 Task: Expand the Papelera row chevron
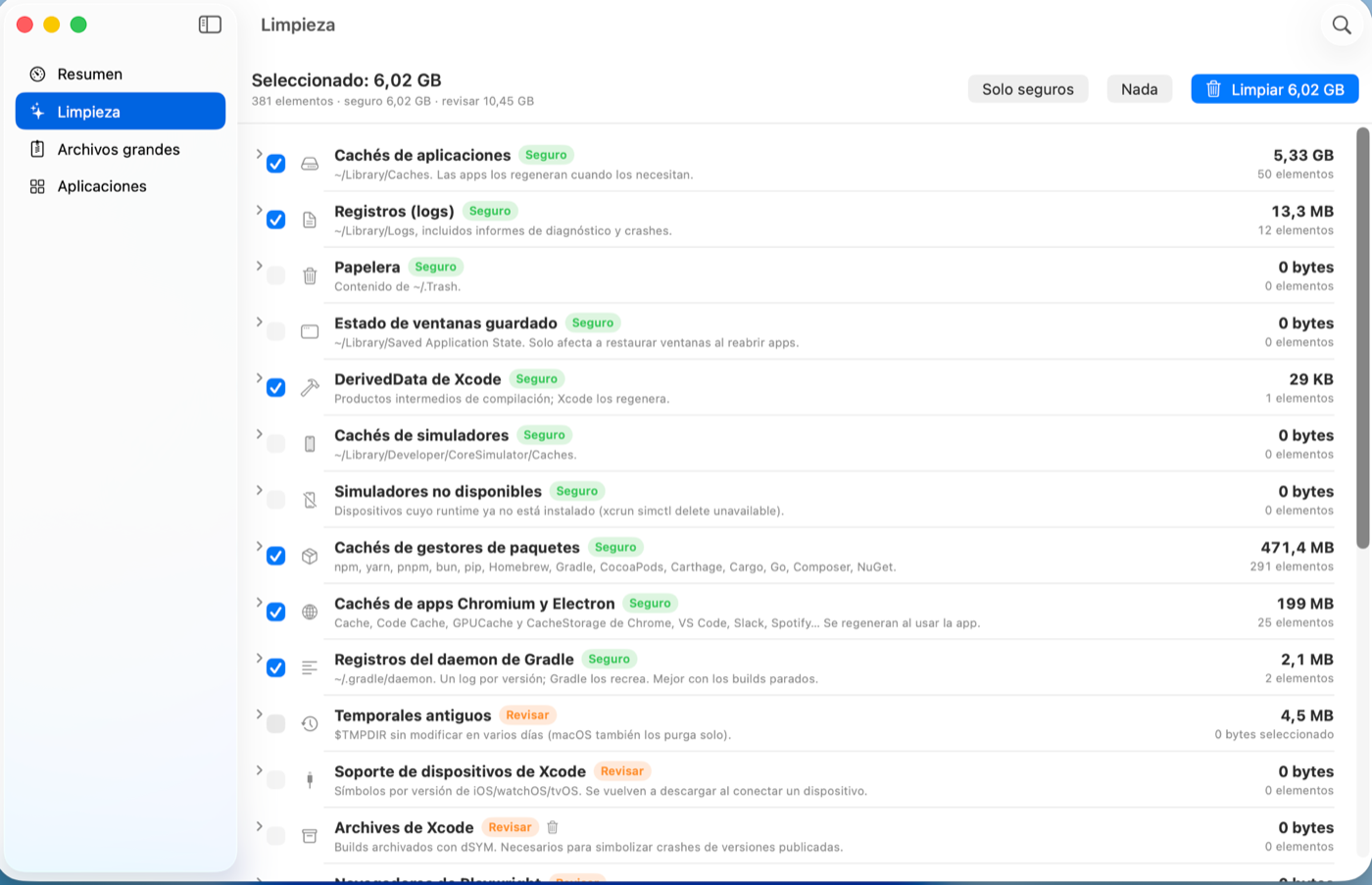point(259,266)
